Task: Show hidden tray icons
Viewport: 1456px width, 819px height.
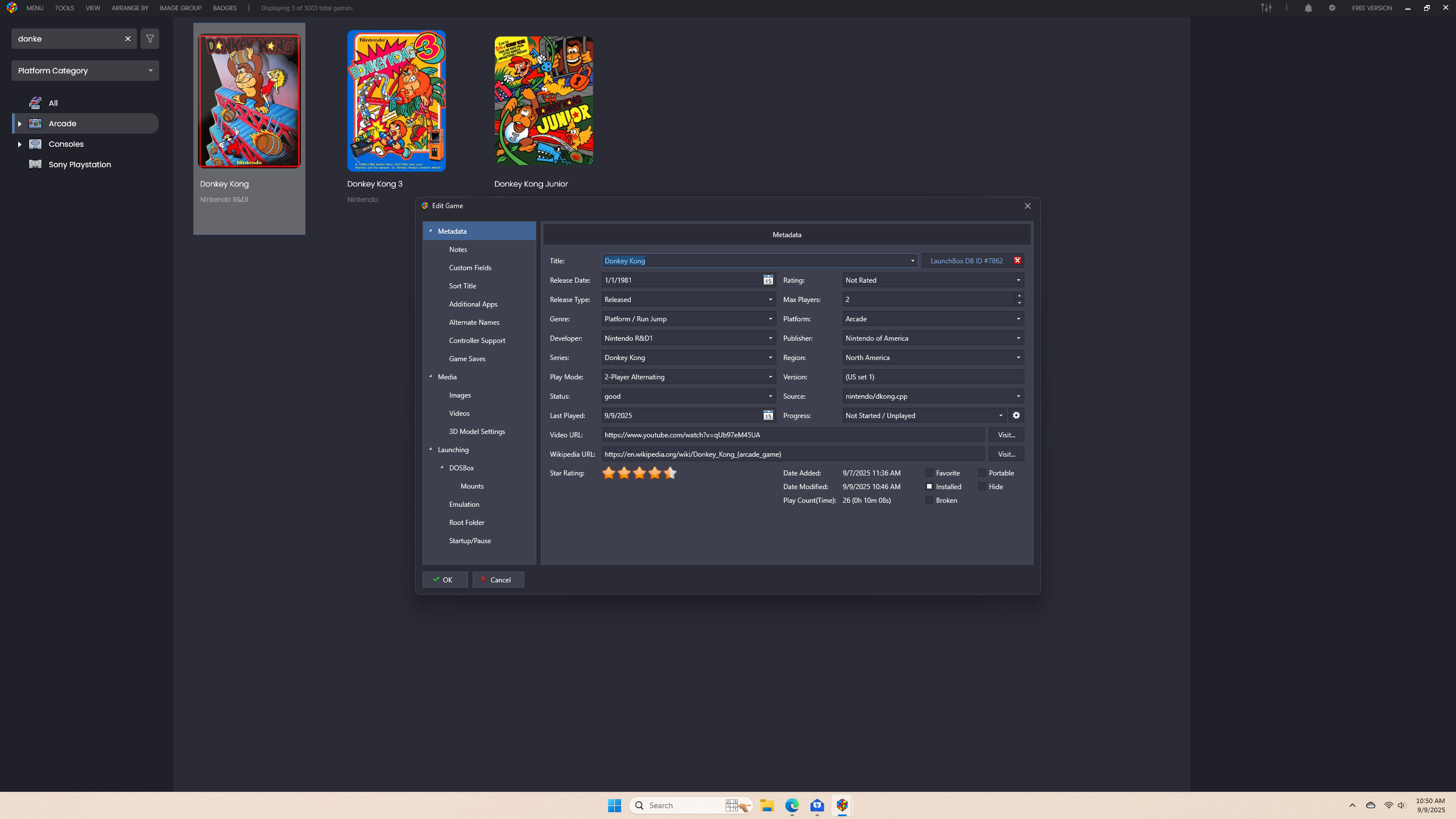Action: click(x=1352, y=805)
